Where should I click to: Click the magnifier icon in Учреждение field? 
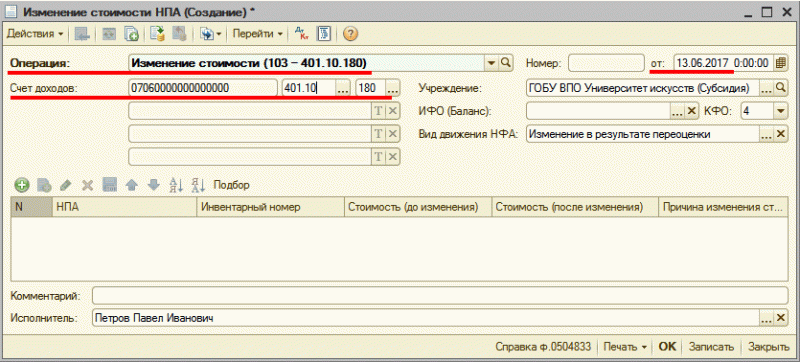pos(780,88)
